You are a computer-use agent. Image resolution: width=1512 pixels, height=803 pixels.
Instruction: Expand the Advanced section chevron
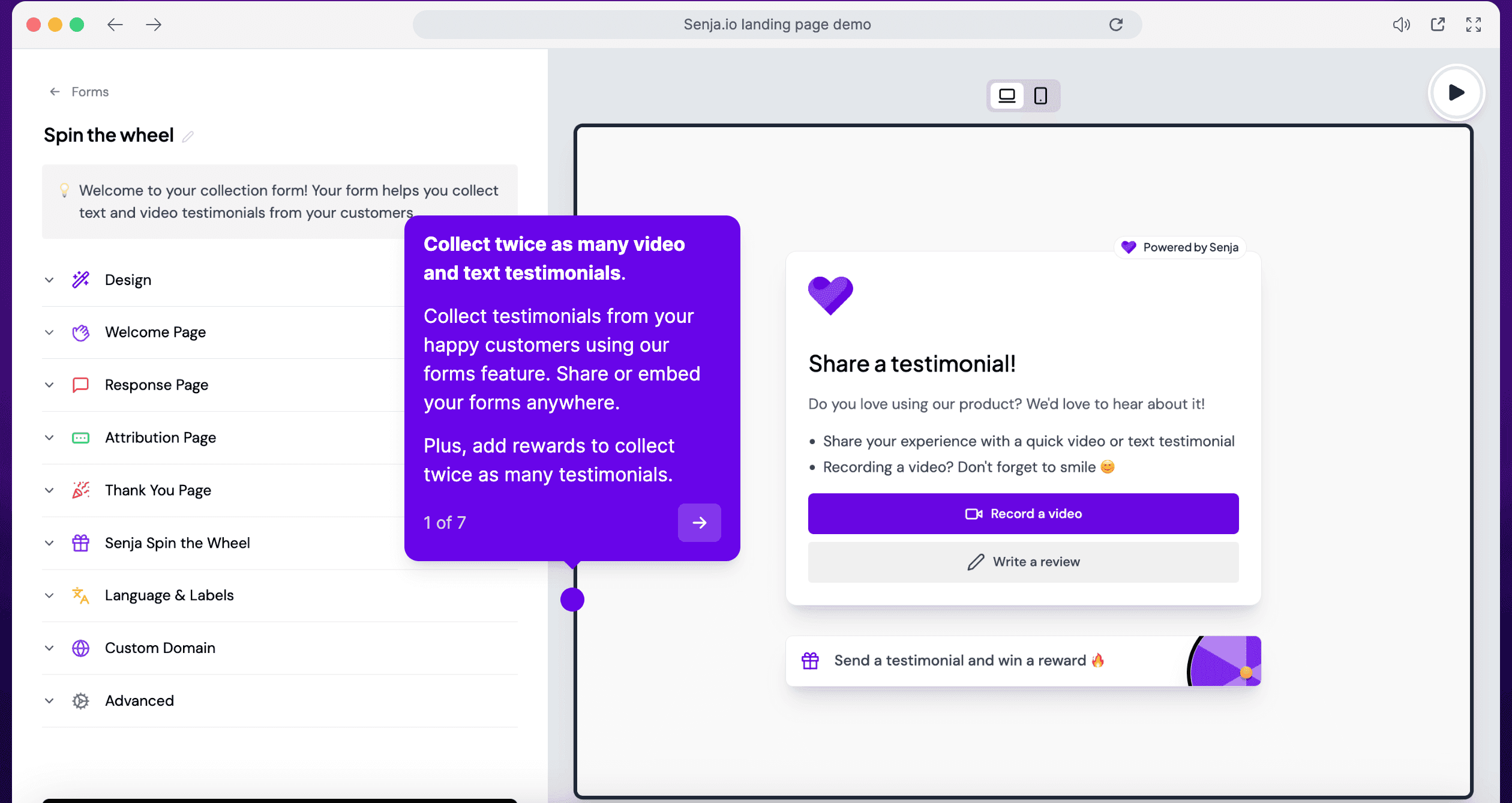pyautogui.click(x=49, y=701)
